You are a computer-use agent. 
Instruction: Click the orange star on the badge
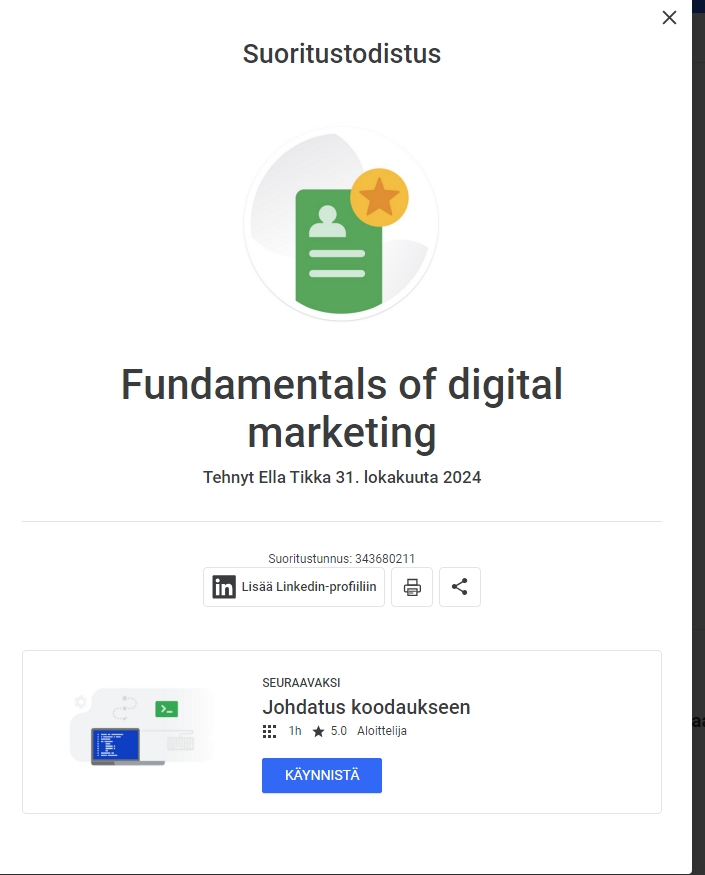[x=379, y=197]
